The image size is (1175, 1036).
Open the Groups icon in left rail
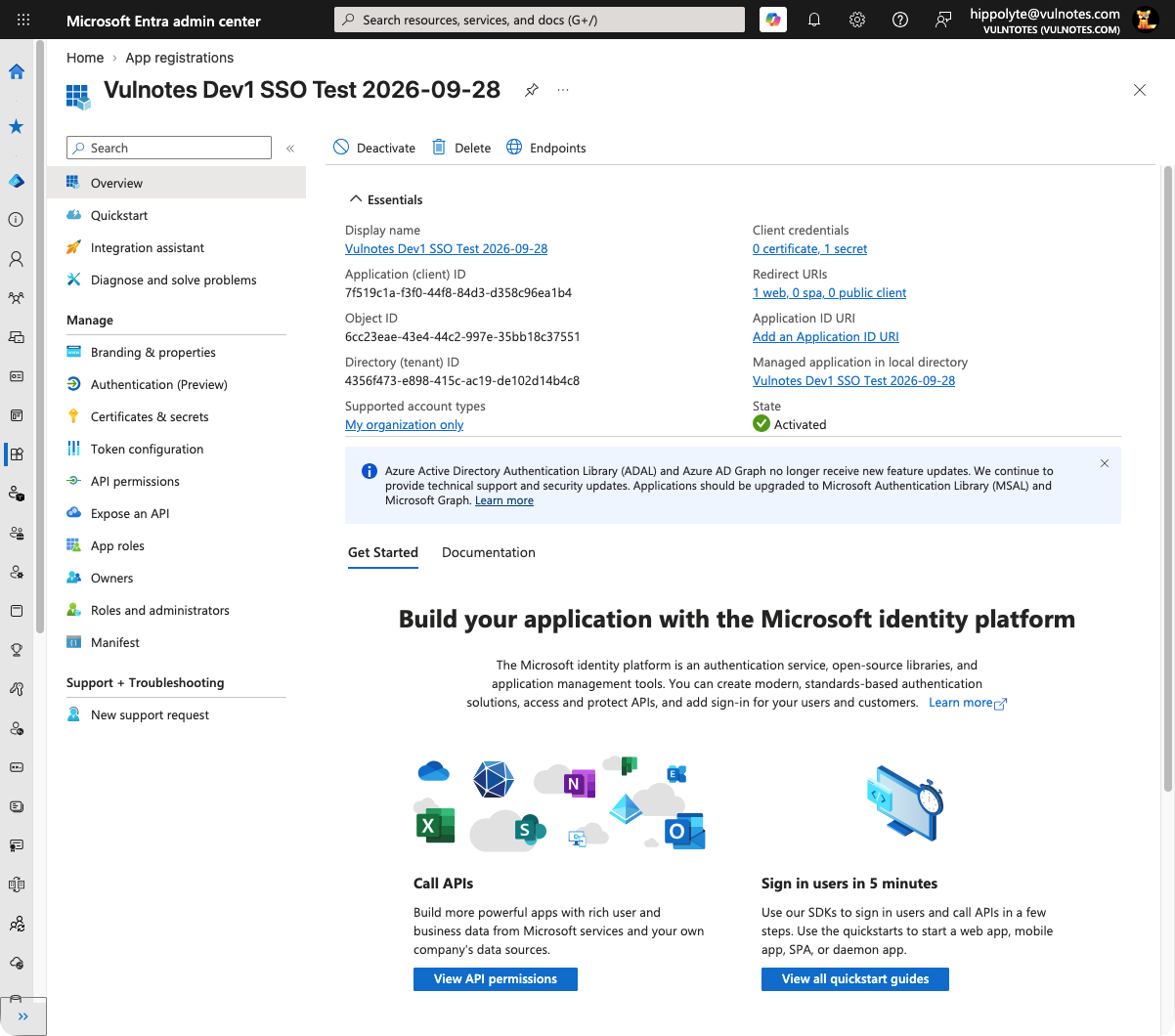click(x=17, y=298)
